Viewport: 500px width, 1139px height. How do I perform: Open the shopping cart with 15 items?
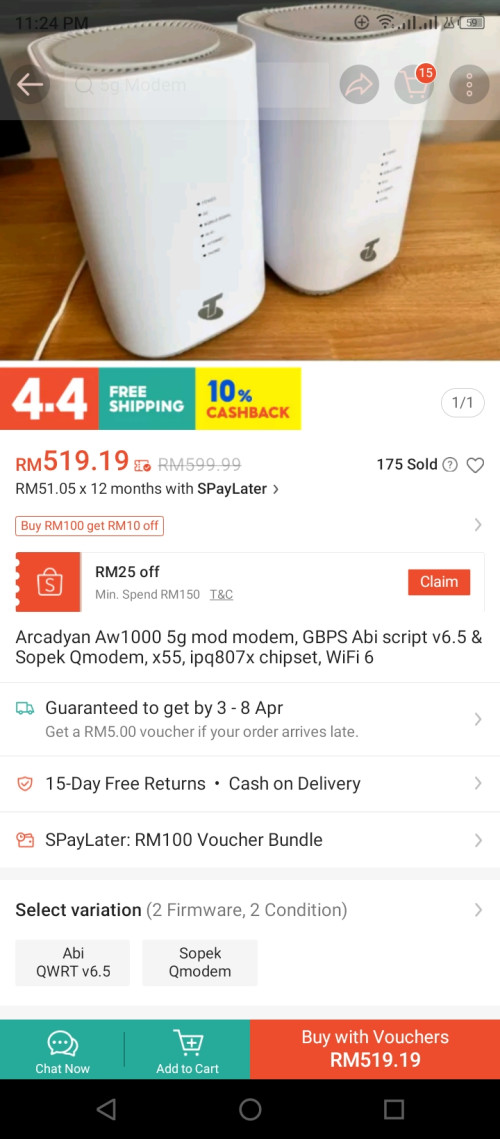tap(414, 85)
